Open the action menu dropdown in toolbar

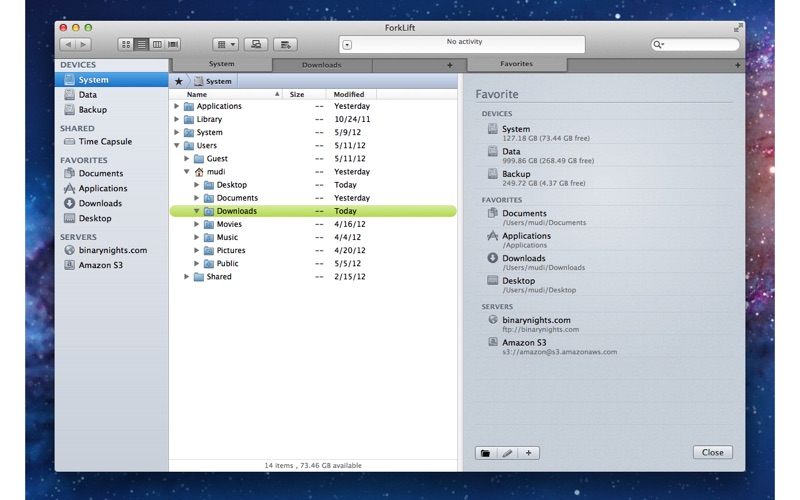pos(225,45)
